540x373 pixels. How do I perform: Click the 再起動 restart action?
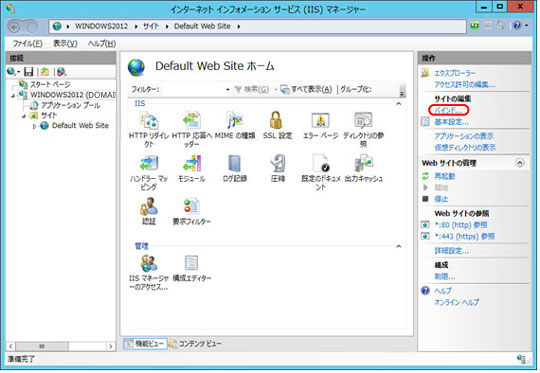(445, 176)
